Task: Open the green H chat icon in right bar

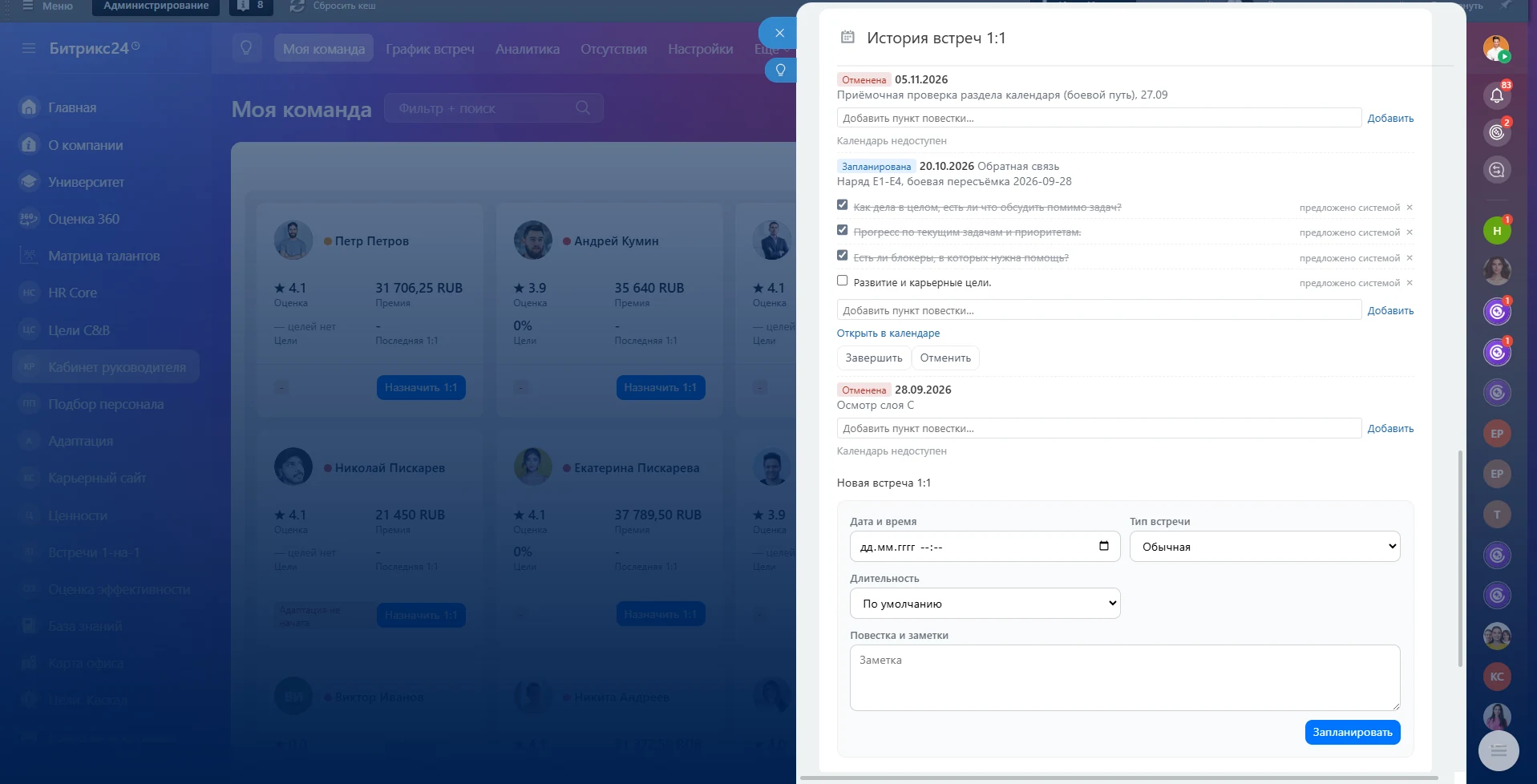Action: pyautogui.click(x=1496, y=231)
